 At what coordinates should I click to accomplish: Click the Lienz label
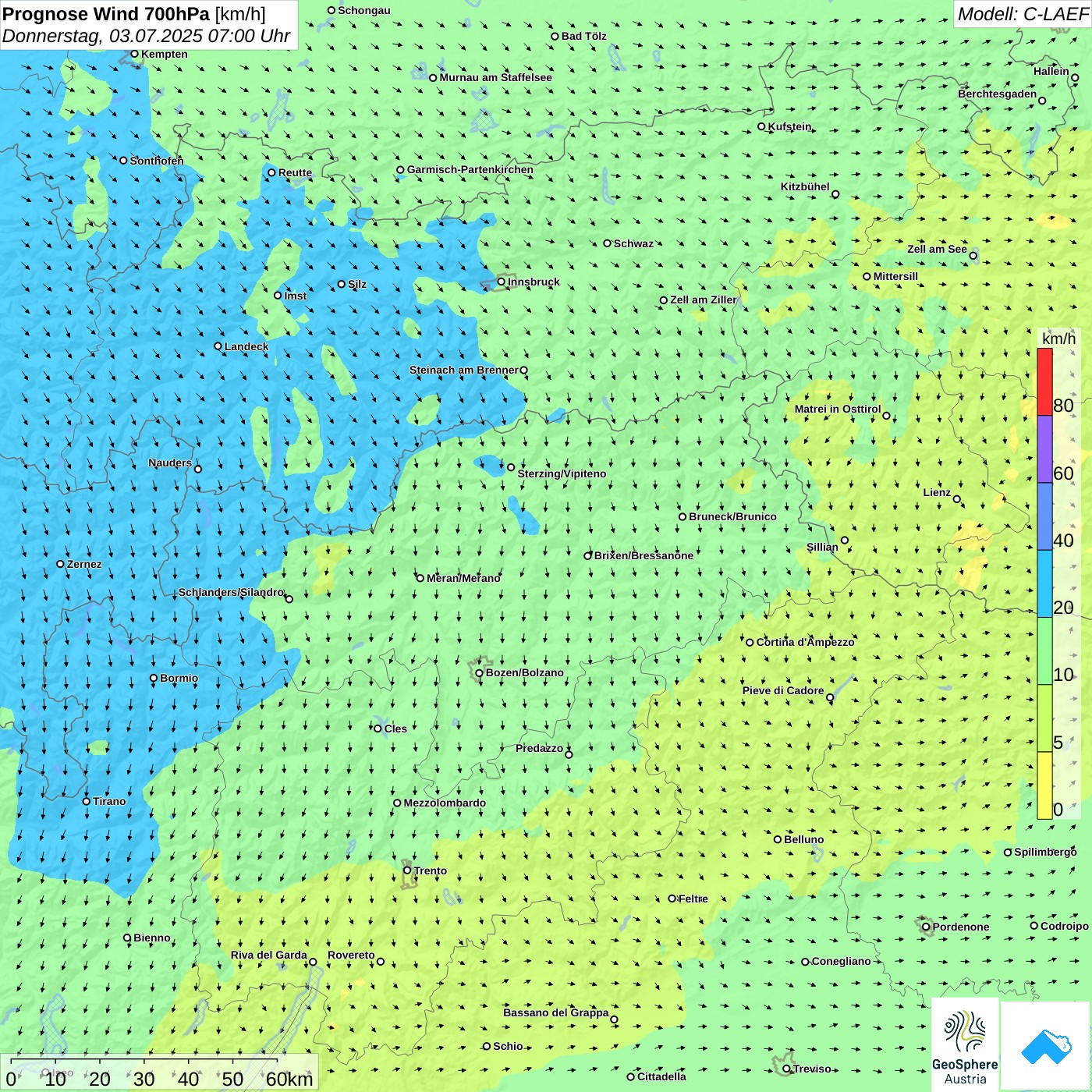click(x=937, y=492)
